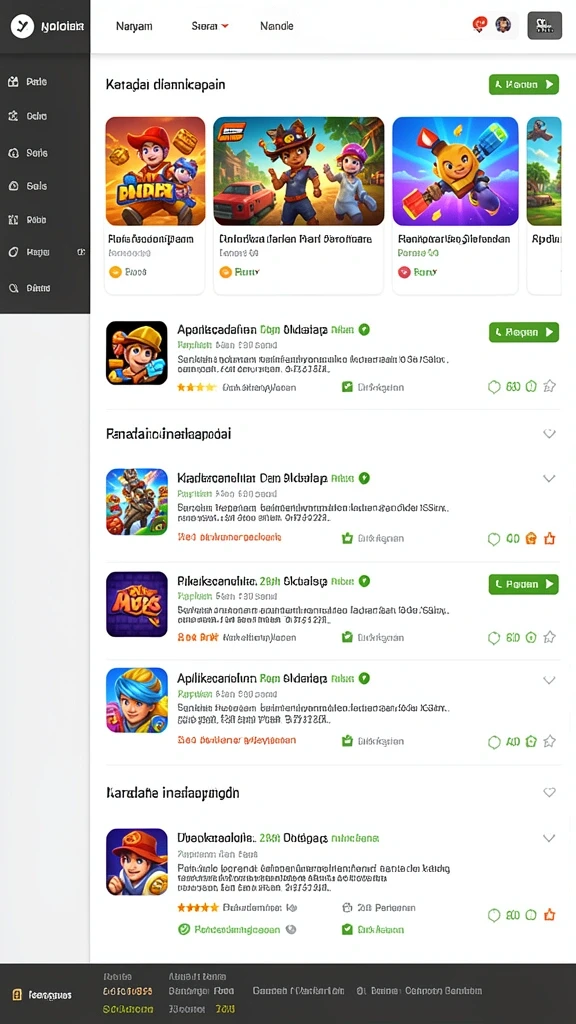Click green play button on the Mups app row
The height and width of the screenshot is (1024, 576).
coord(524,584)
